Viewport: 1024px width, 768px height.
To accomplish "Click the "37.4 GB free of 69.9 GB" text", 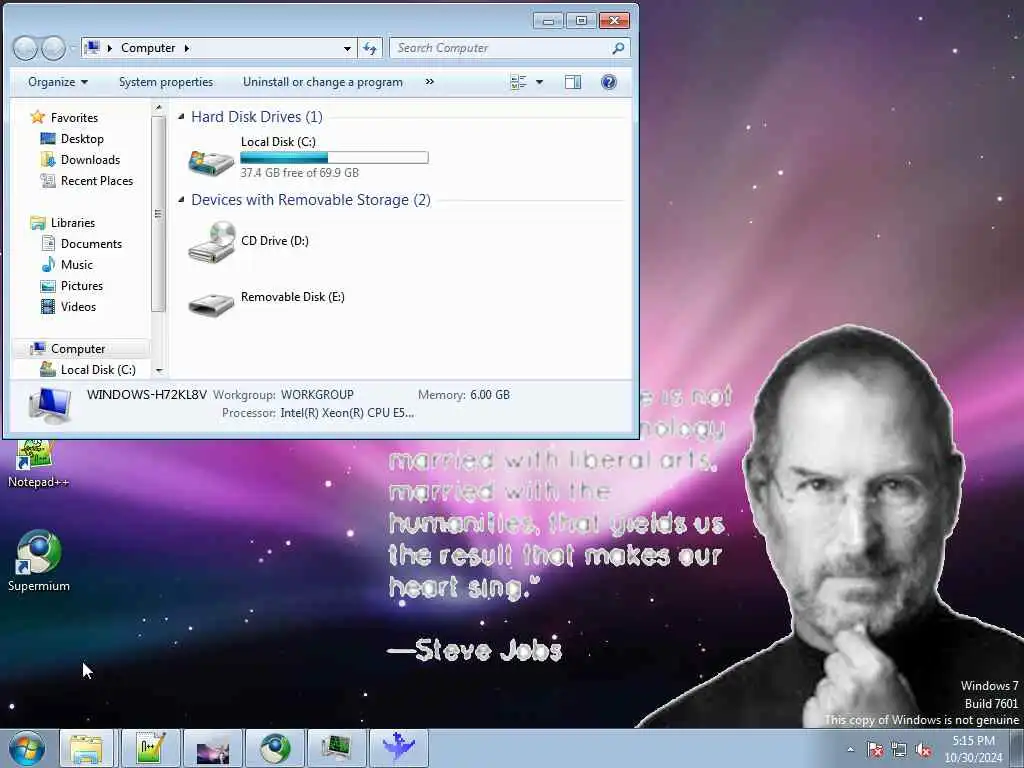I will [300, 172].
